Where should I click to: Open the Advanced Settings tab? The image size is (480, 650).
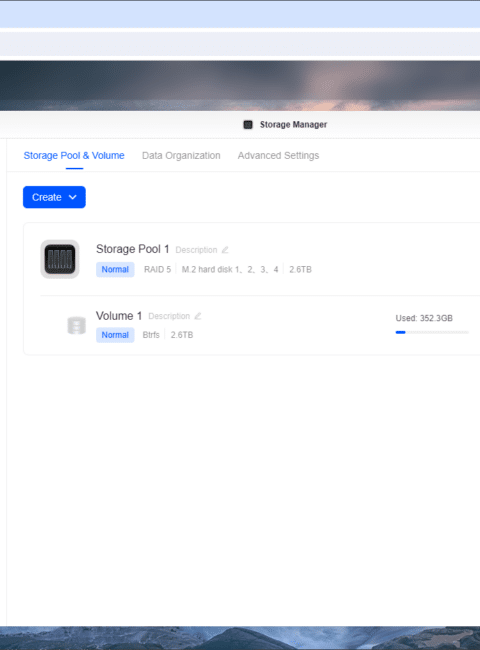[x=278, y=155]
